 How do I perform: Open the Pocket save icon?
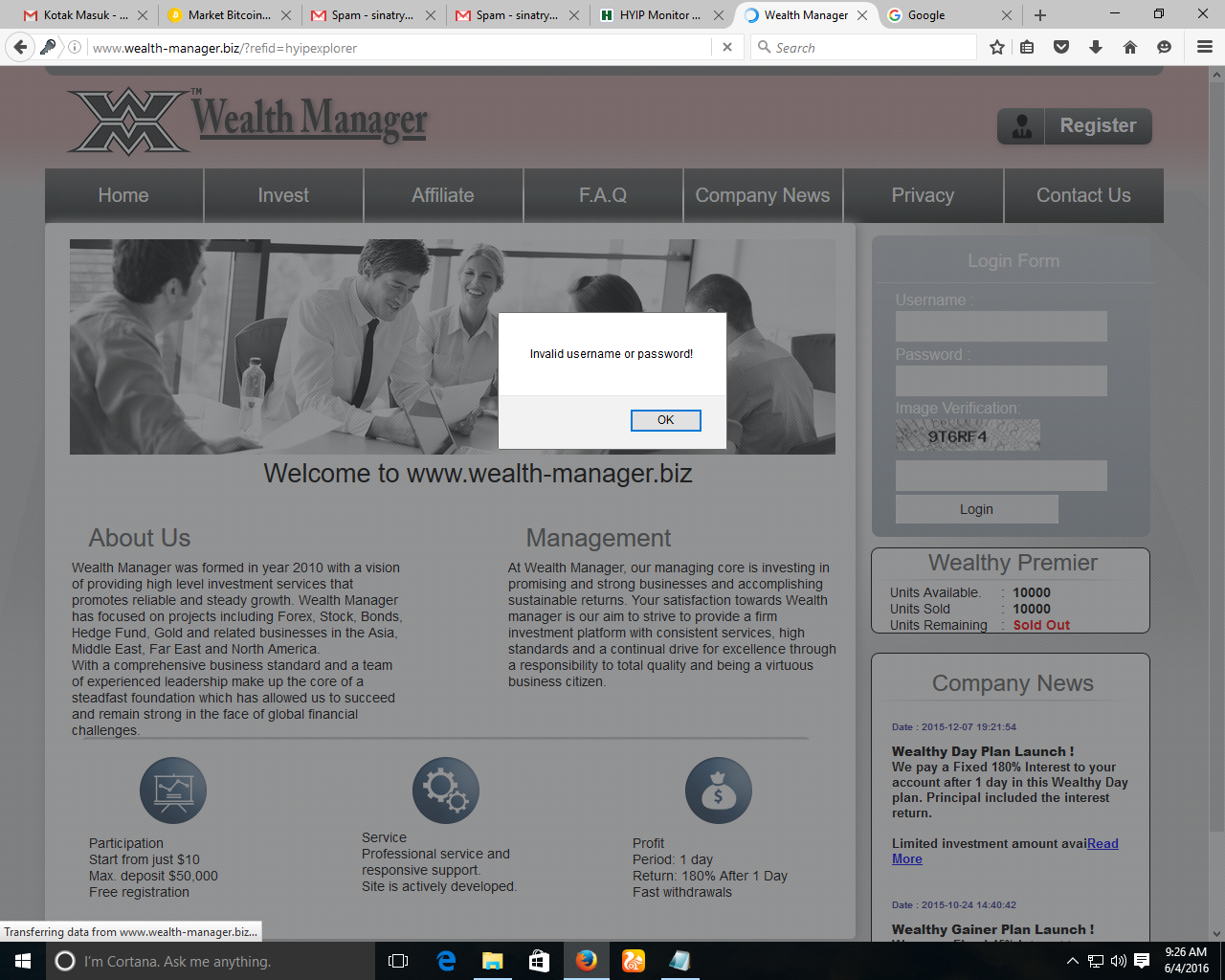1061,47
